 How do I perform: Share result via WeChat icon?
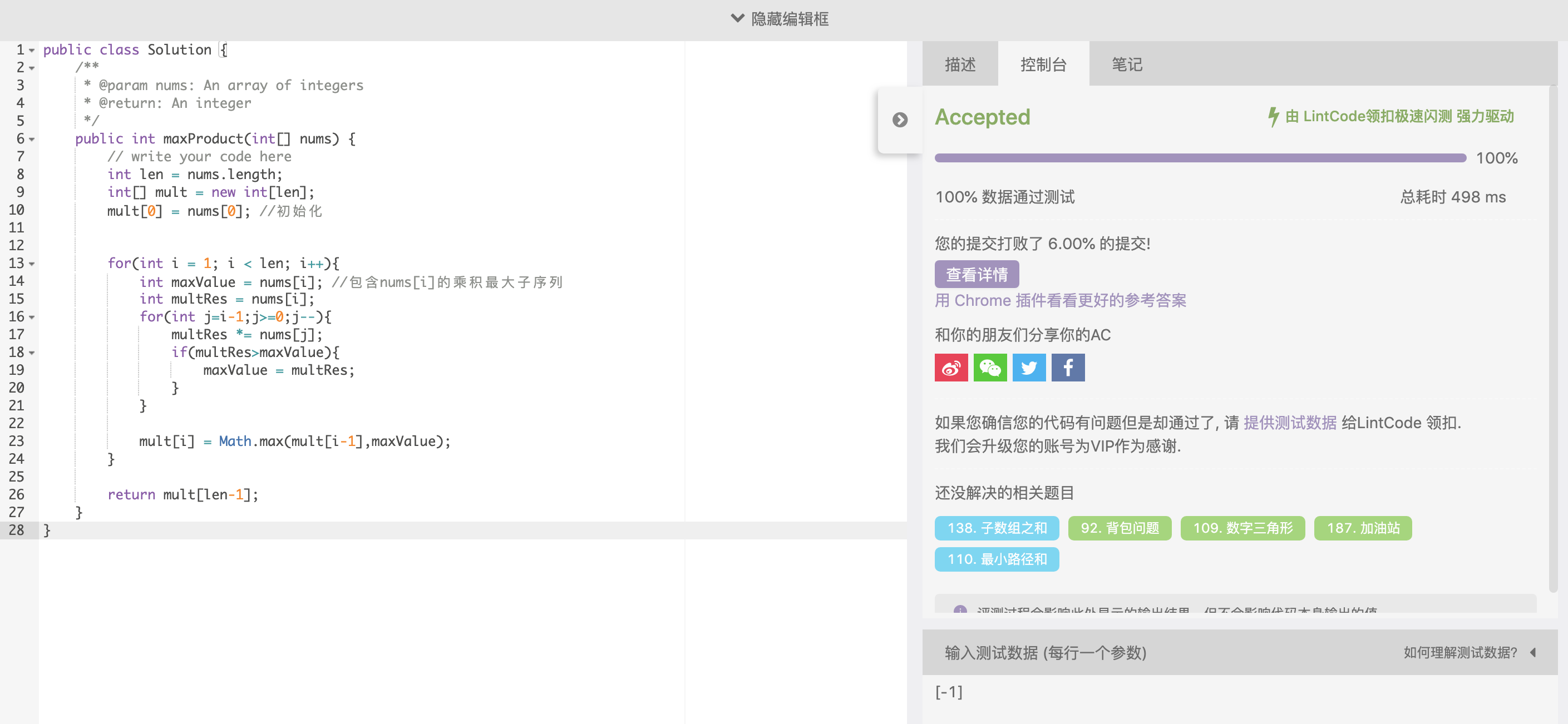click(x=990, y=368)
